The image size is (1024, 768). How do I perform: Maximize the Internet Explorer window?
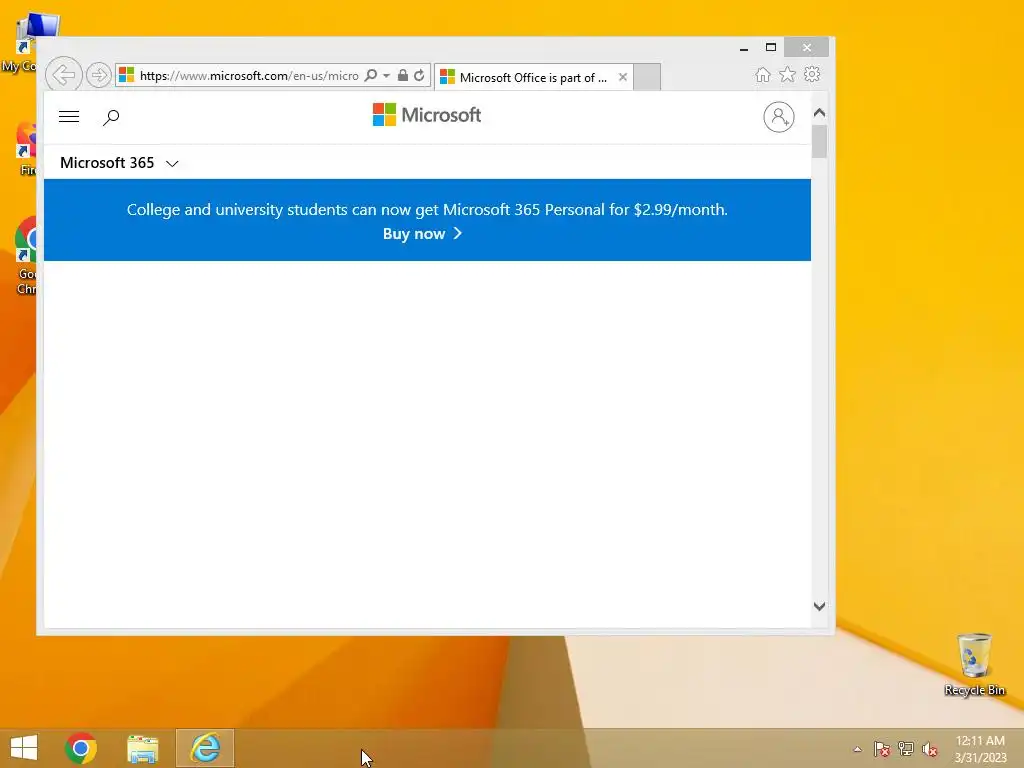[771, 48]
